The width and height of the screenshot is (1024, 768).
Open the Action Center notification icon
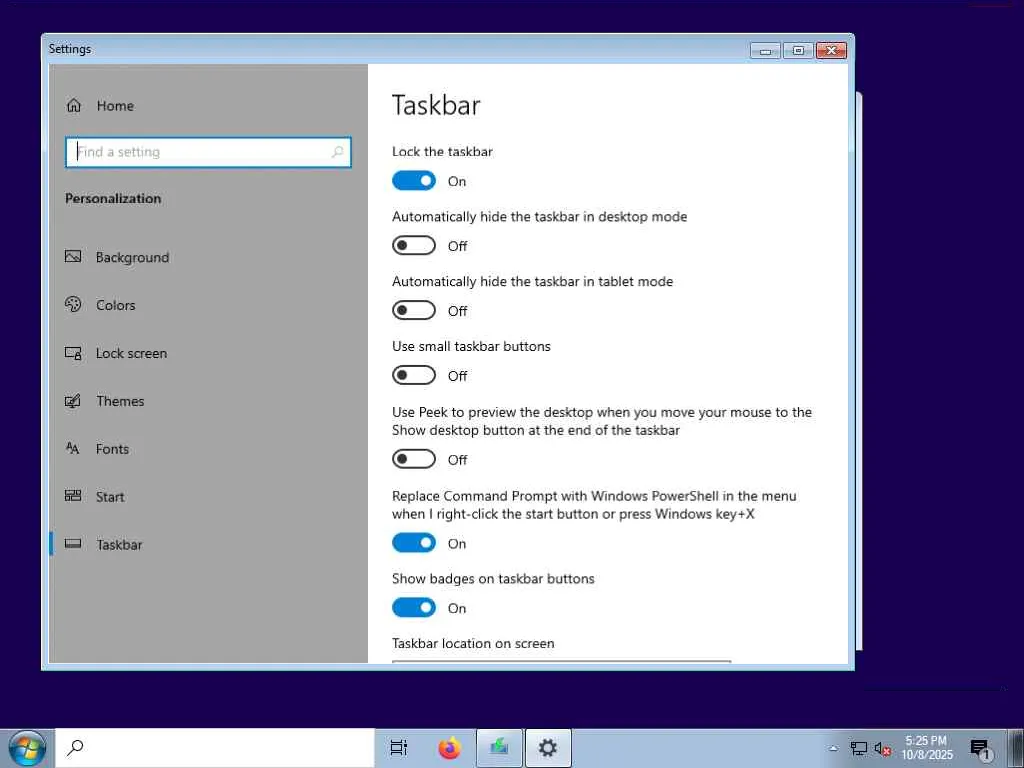point(980,749)
